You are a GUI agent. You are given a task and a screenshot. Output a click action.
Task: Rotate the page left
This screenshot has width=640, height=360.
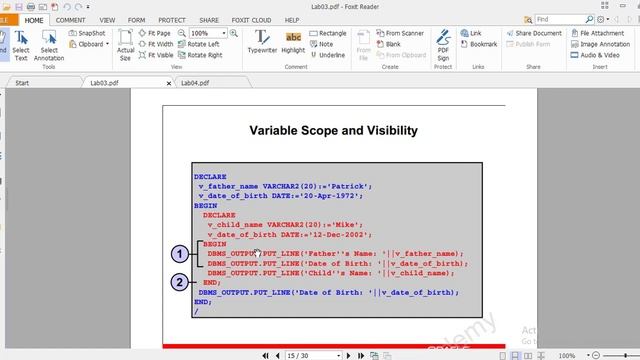click(x=199, y=44)
